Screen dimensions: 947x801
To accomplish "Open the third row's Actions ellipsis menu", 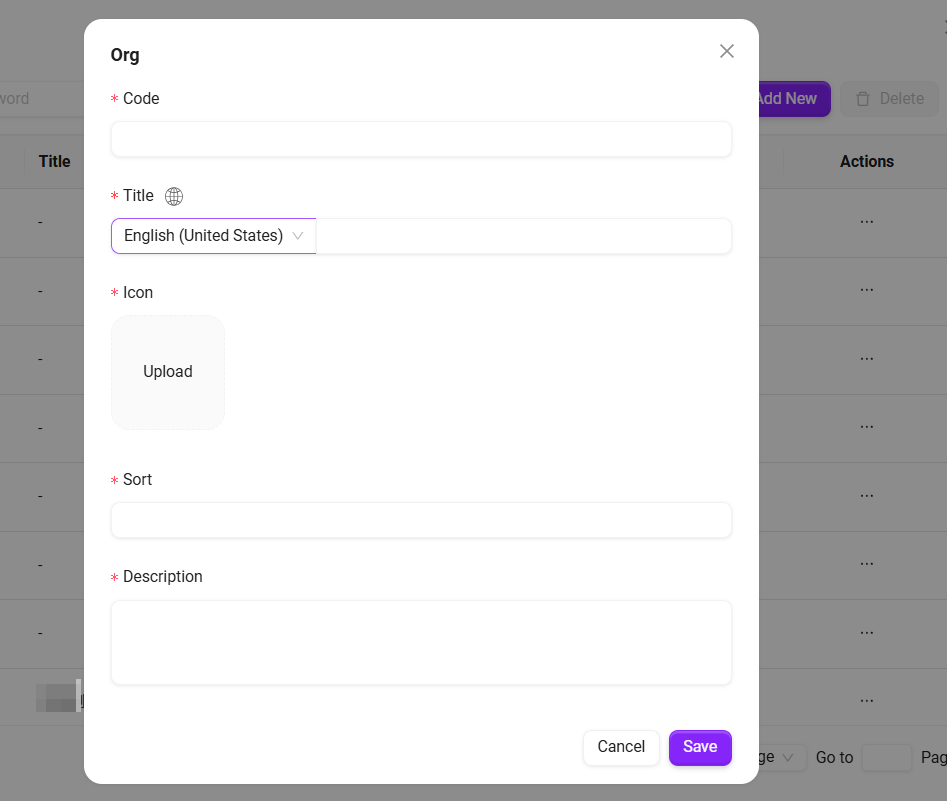I will (867, 358).
